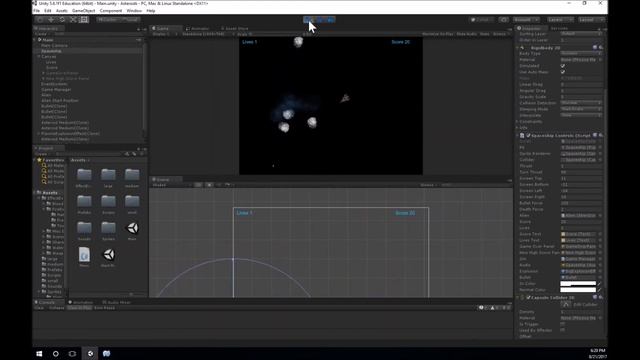The width and height of the screenshot is (640, 360).
Task: Click the Local handle rotation button
Action: click(x=131, y=19)
